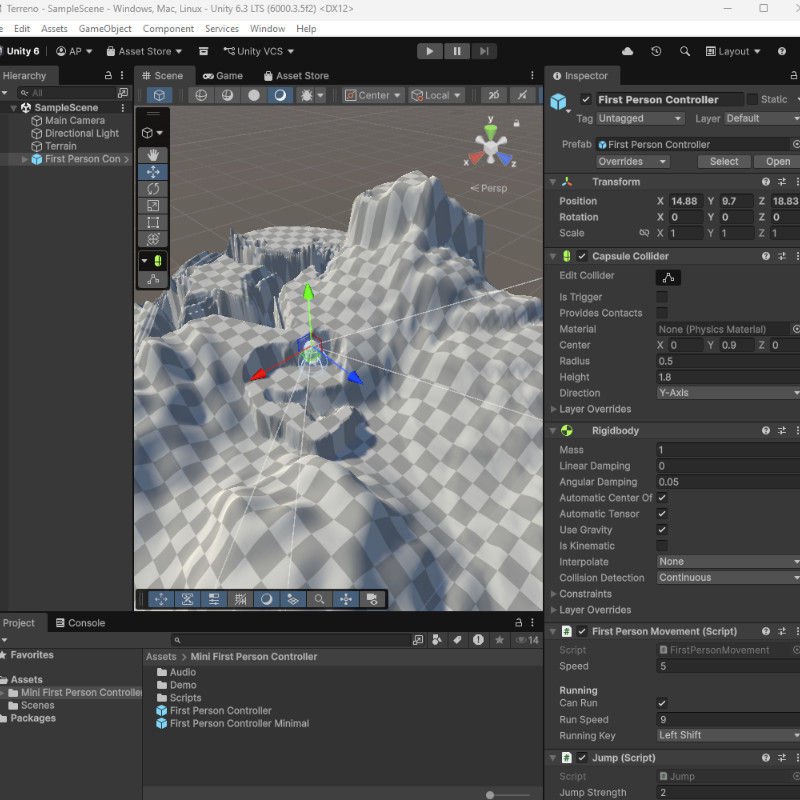Click the prefab Open button
The width and height of the screenshot is (800, 800).
tap(778, 162)
